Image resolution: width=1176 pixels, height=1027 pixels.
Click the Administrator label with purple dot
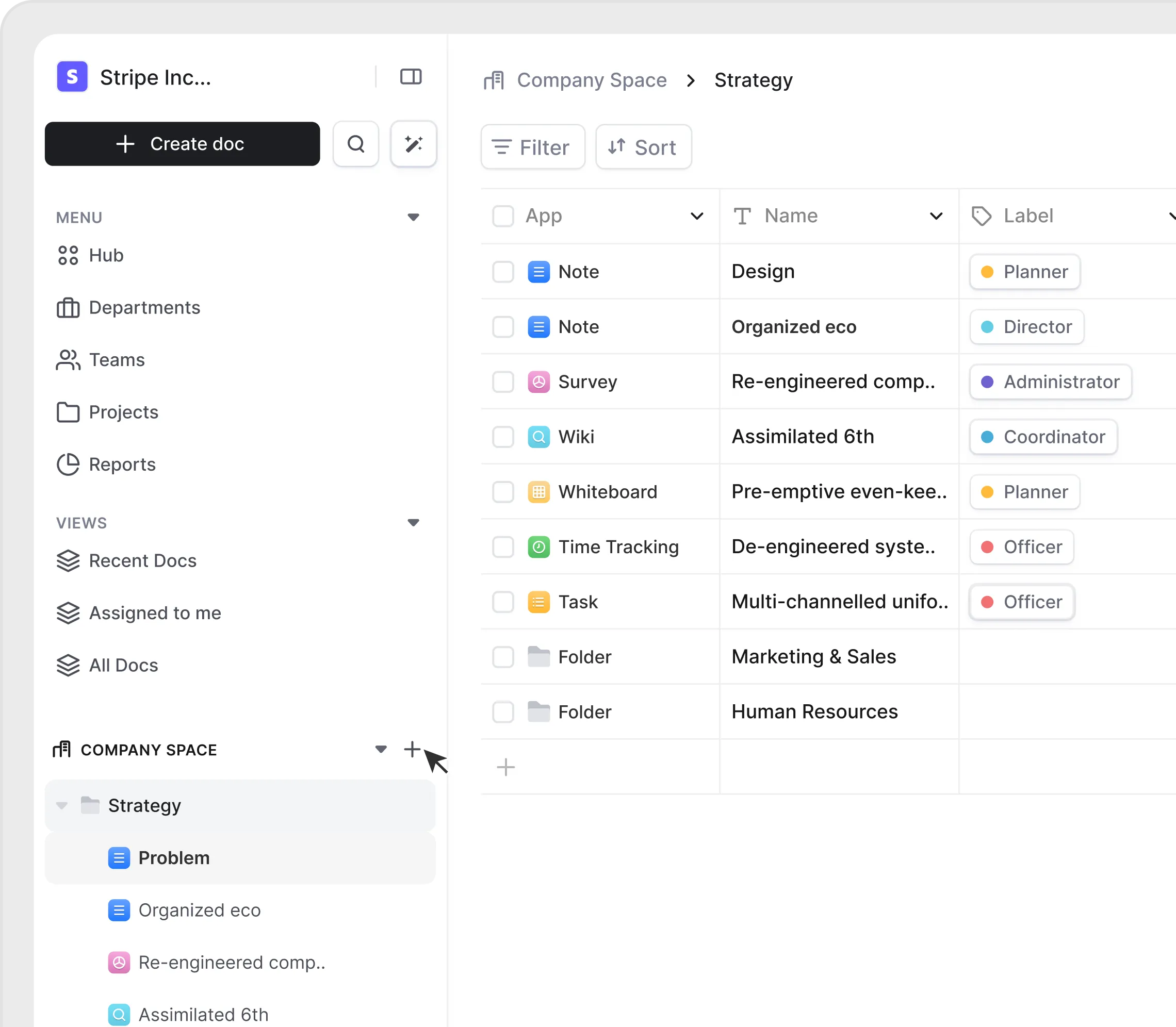[1050, 382]
